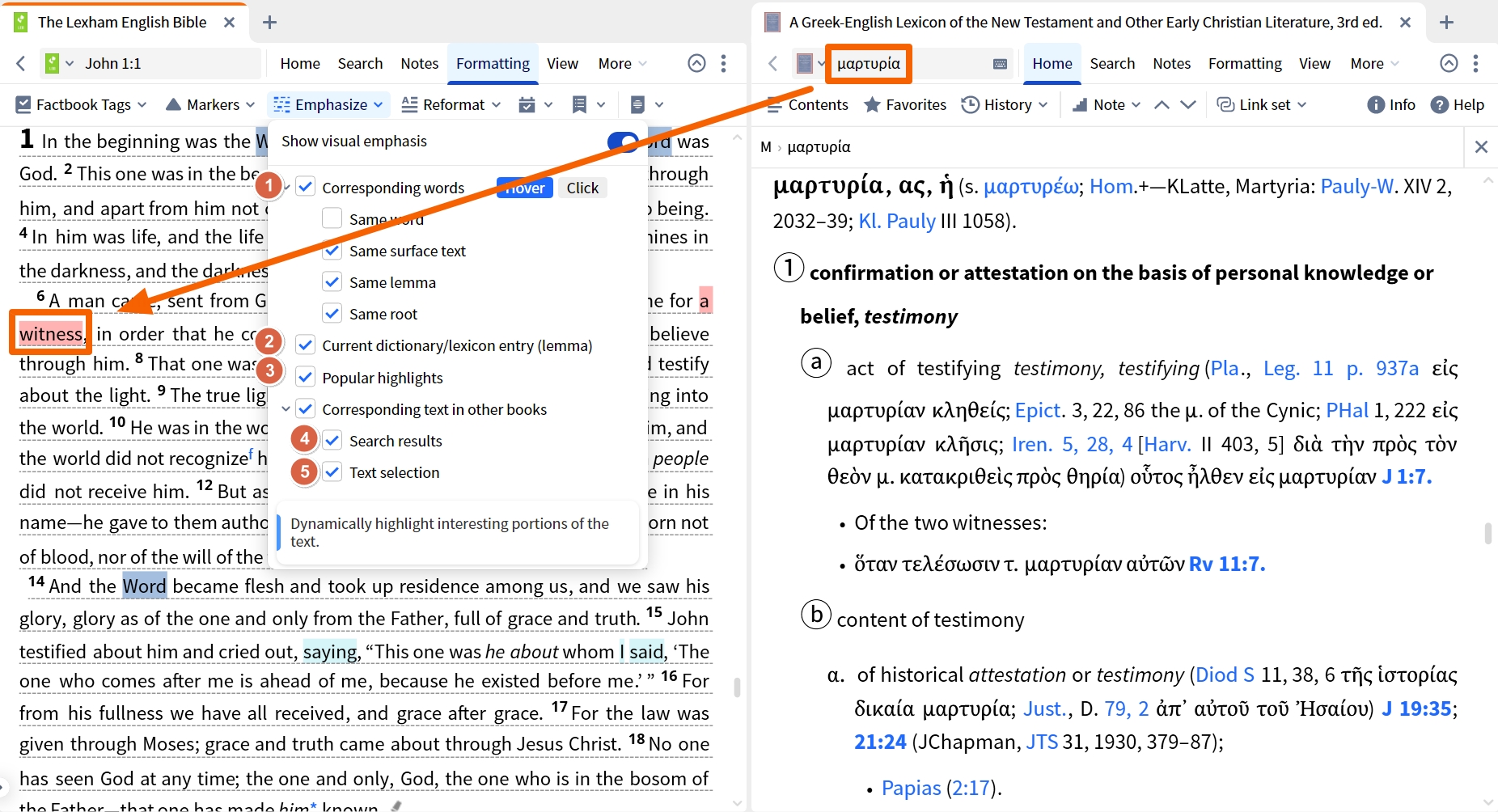Screen dimensions: 1498x812
Task: Open the Reformat dropdown
Action: (451, 104)
